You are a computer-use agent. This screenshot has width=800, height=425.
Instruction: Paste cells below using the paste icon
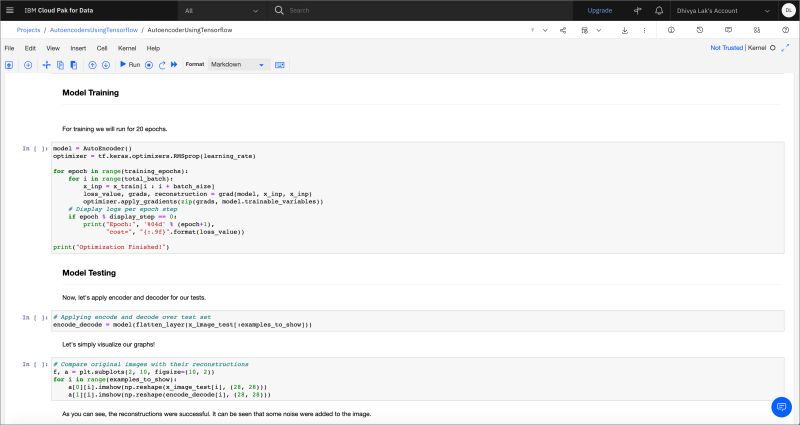pyautogui.click(x=73, y=65)
